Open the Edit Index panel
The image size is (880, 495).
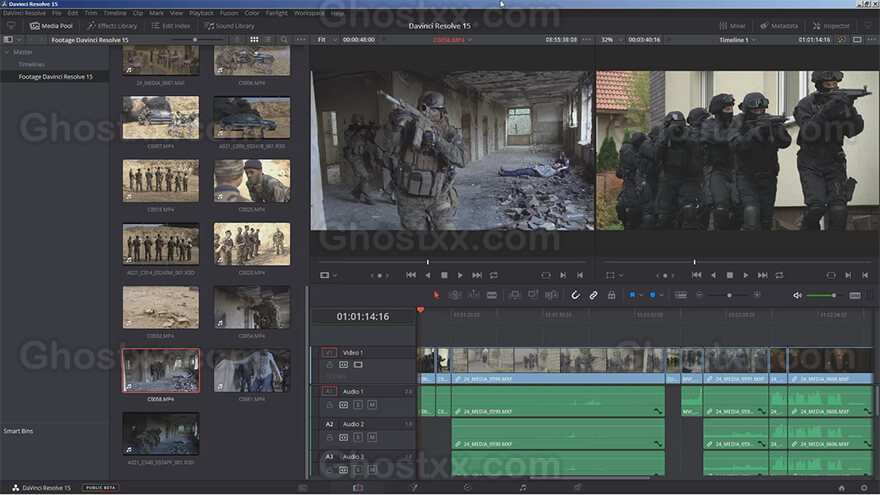(171, 26)
